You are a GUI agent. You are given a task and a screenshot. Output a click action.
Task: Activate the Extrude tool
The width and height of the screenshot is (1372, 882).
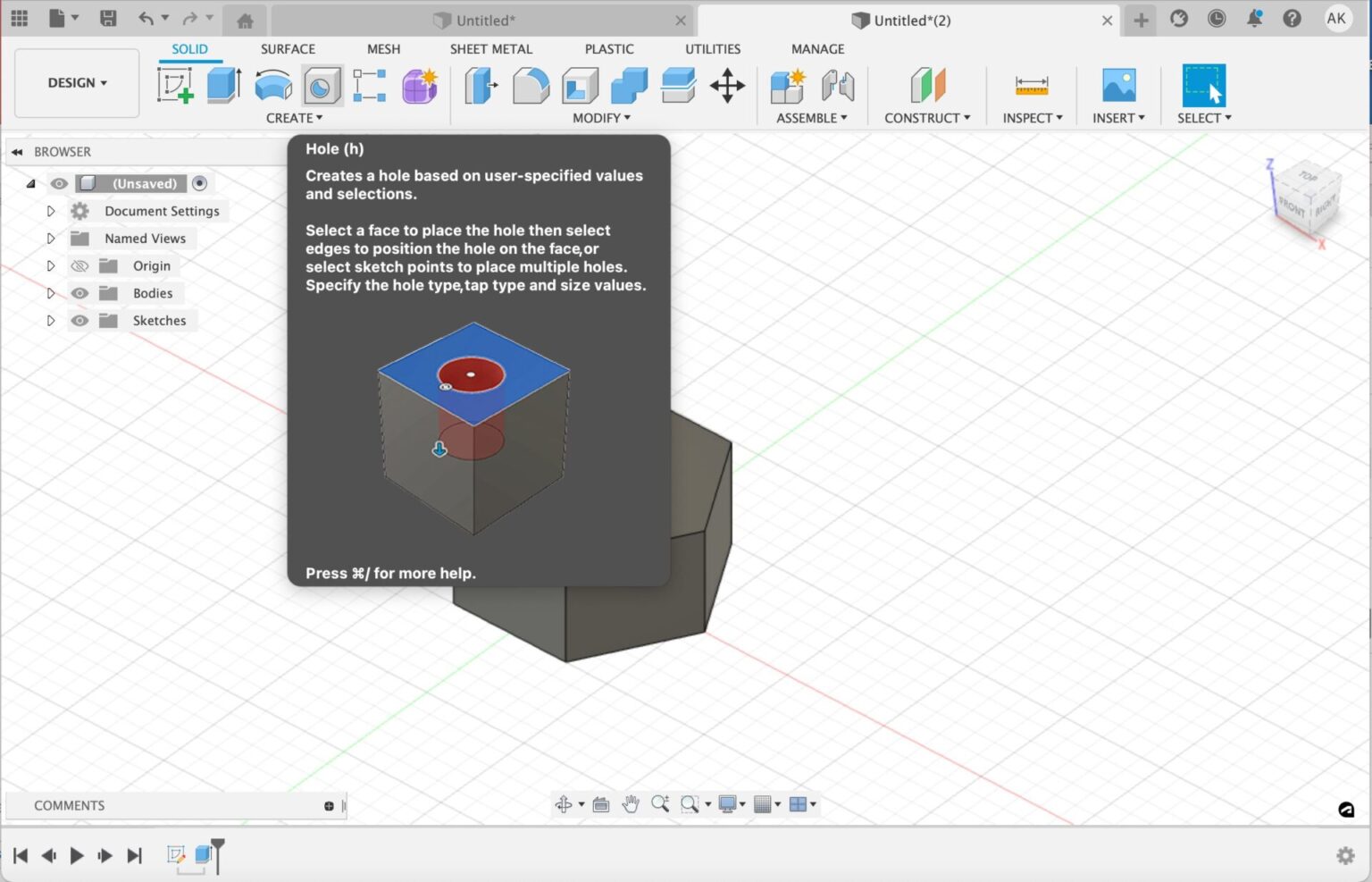tap(222, 85)
